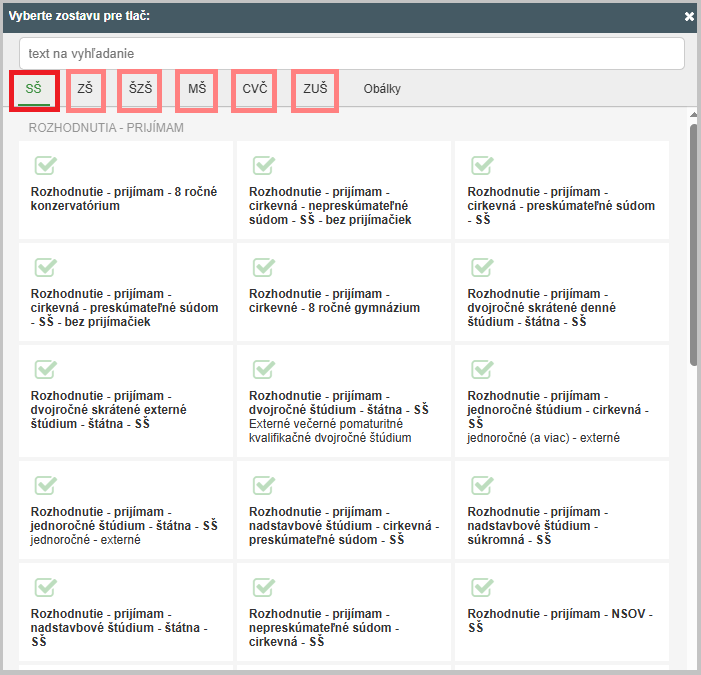701x675 pixels.
Task: Click check icon on nadstavbové štúdium súkromná card
Action: (x=482, y=485)
